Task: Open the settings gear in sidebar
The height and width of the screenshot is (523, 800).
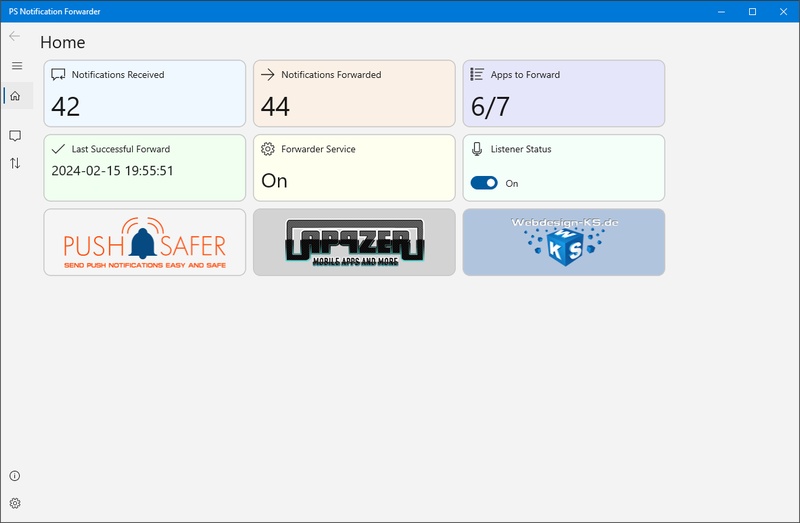Action: (x=15, y=503)
